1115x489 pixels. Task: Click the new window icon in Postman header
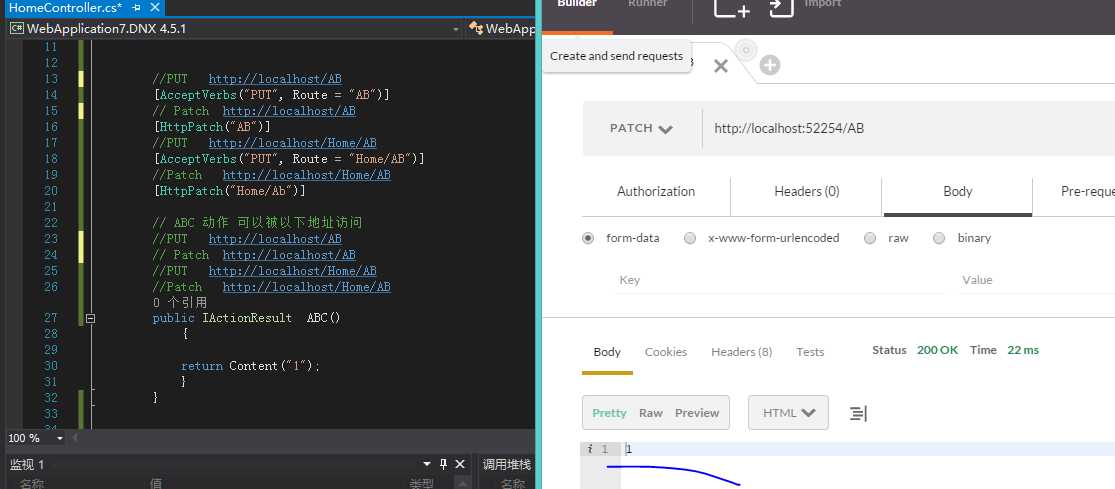click(732, 7)
